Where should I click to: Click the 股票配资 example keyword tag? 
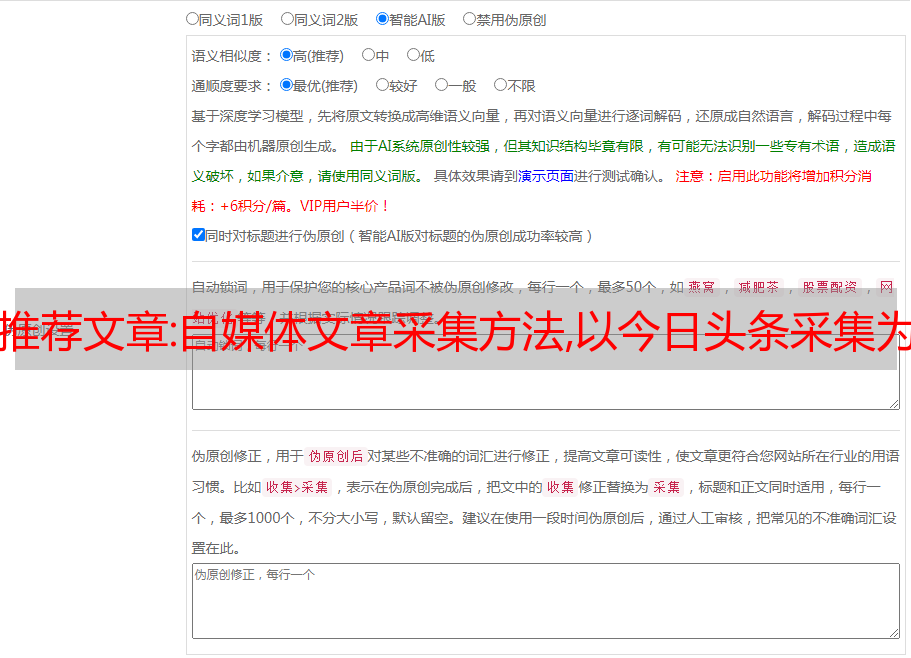pyautogui.click(x=829, y=287)
